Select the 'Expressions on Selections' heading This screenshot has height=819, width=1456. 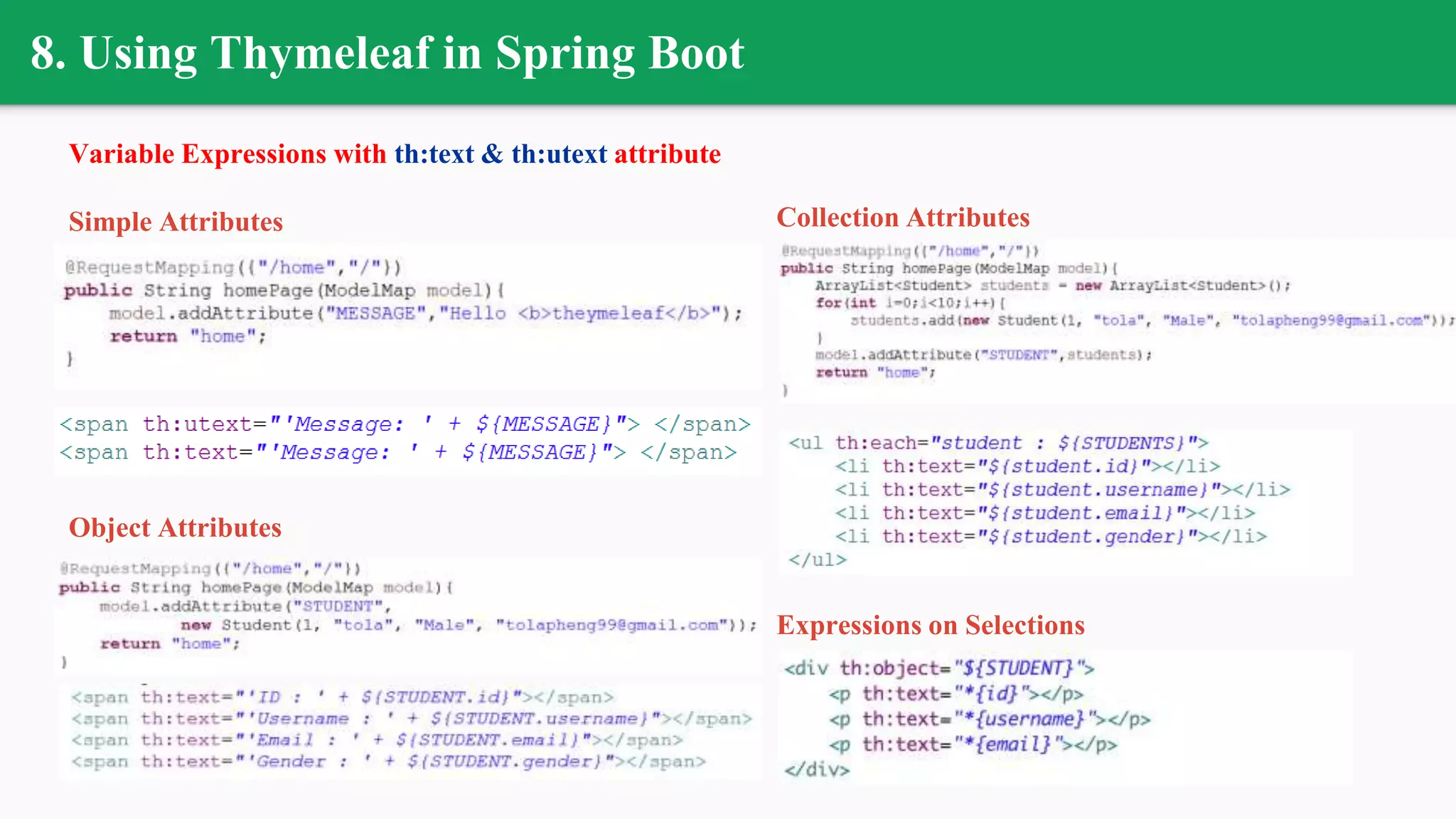[x=931, y=626]
